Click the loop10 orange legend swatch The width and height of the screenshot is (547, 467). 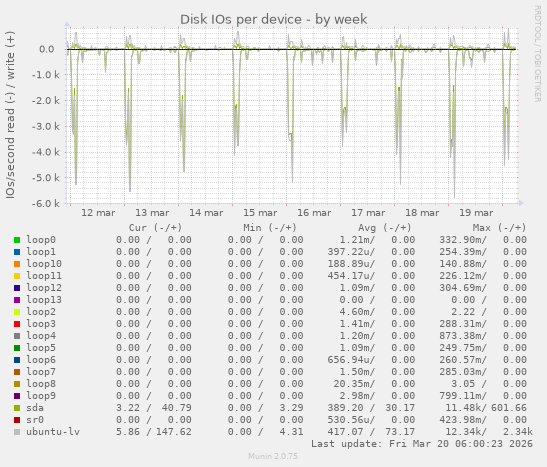point(17,264)
